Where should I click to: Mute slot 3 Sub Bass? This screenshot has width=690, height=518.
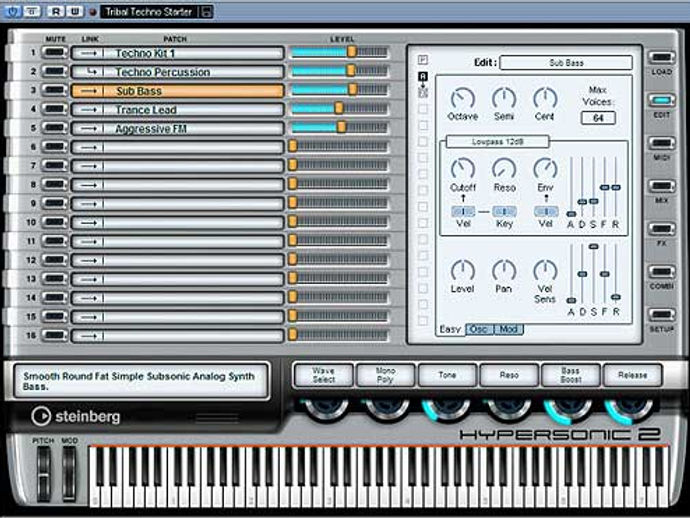click(55, 90)
